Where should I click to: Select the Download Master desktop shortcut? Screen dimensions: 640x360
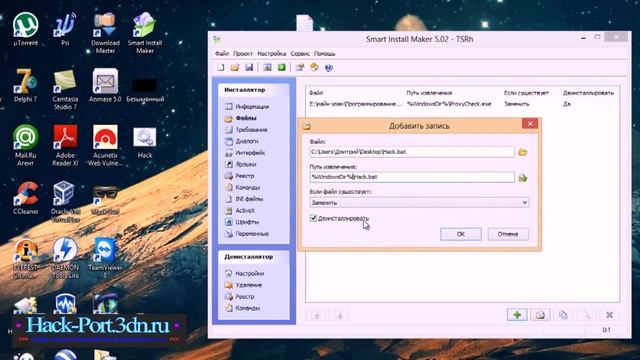coord(105,33)
